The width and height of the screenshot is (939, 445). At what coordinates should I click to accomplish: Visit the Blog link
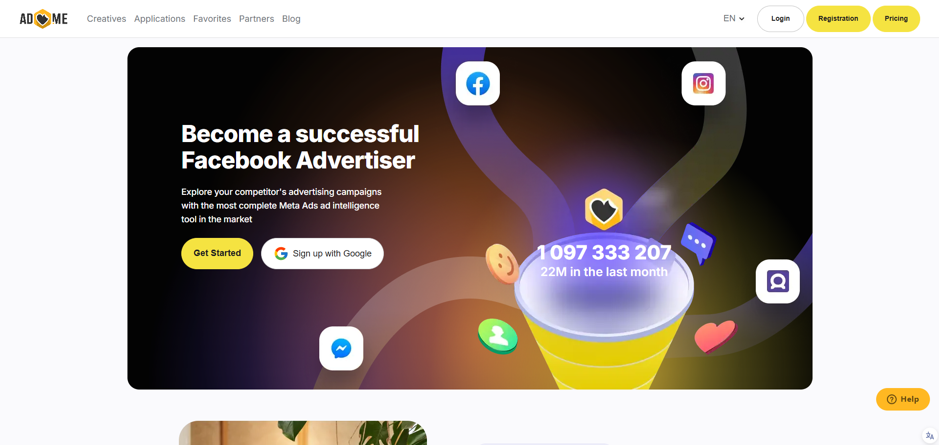click(x=291, y=19)
